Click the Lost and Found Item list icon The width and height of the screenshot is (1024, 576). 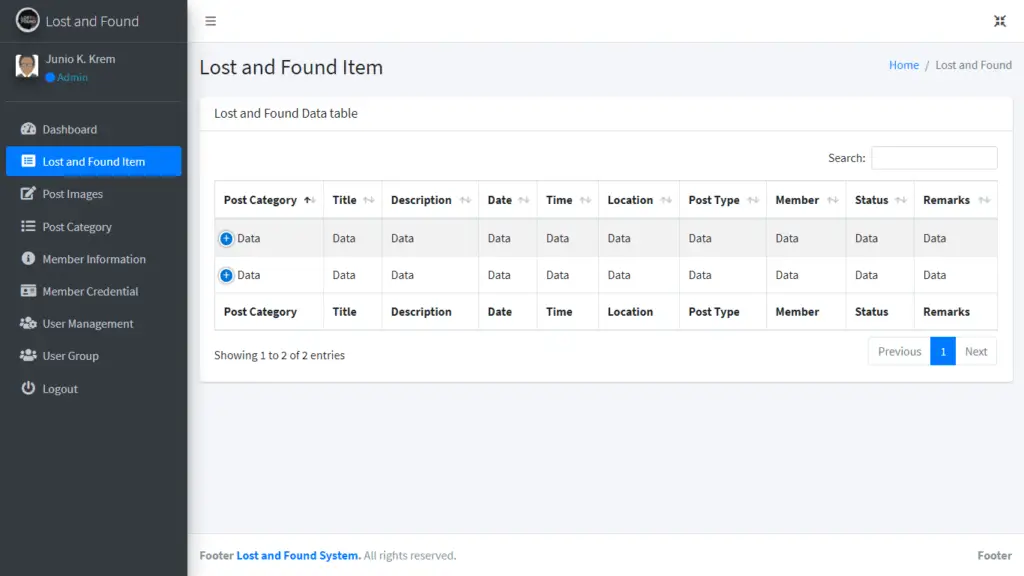(x=28, y=161)
